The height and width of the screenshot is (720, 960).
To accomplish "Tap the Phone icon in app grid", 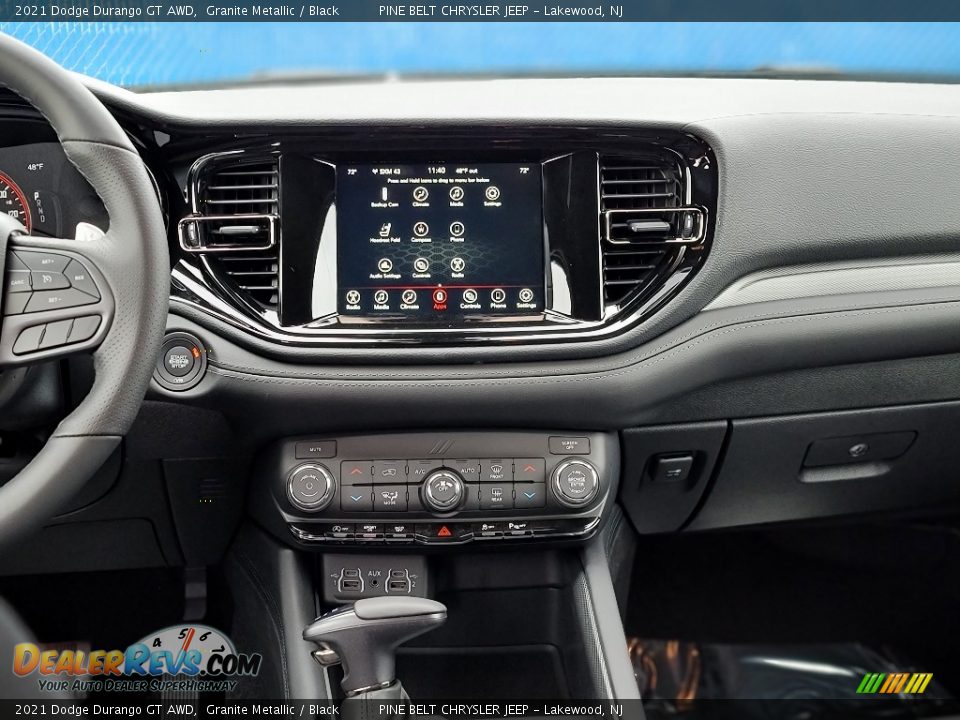I will point(457,233).
